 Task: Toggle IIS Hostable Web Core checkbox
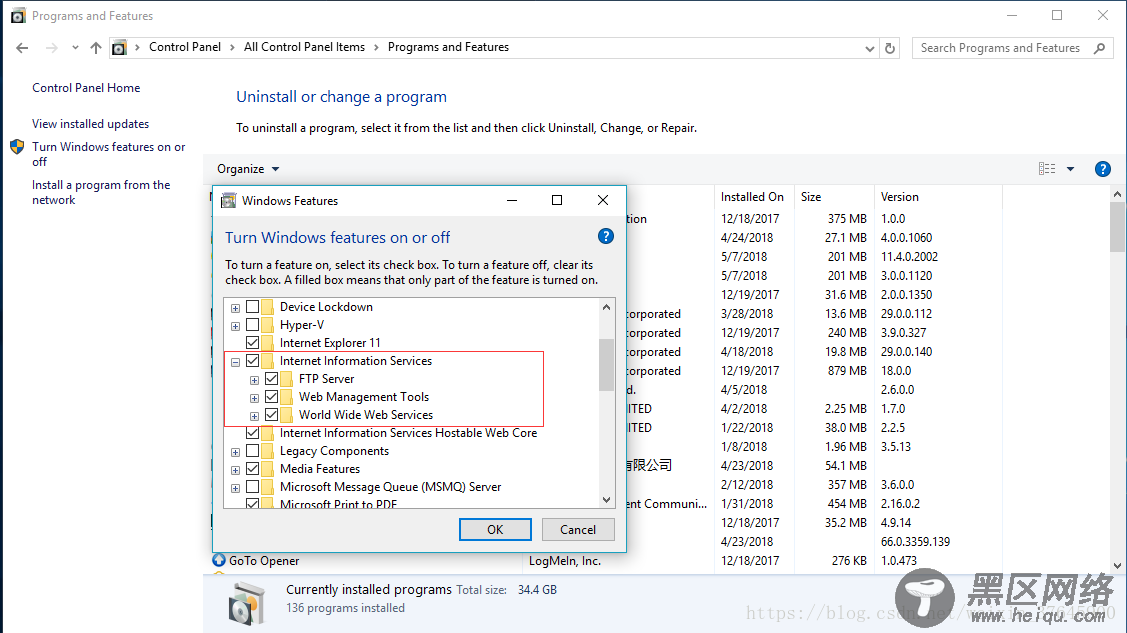252,433
